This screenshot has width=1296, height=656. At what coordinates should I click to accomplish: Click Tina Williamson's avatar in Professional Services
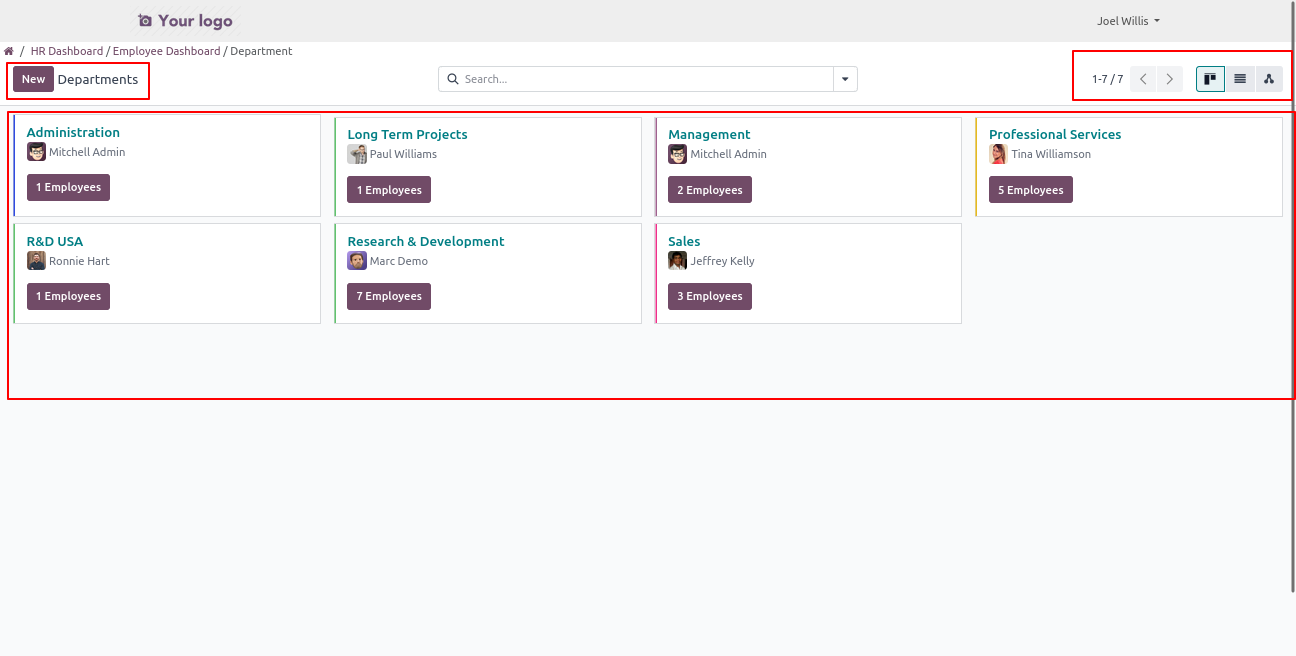click(x=998, y=154)
